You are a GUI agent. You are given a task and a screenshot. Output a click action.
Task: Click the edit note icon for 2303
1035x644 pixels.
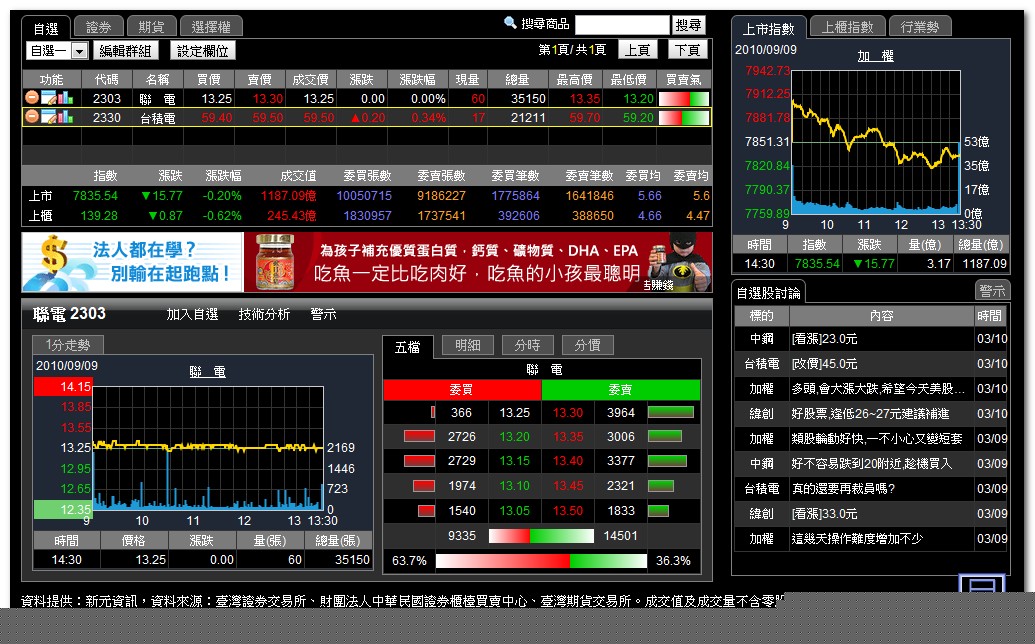pos(47,98)
